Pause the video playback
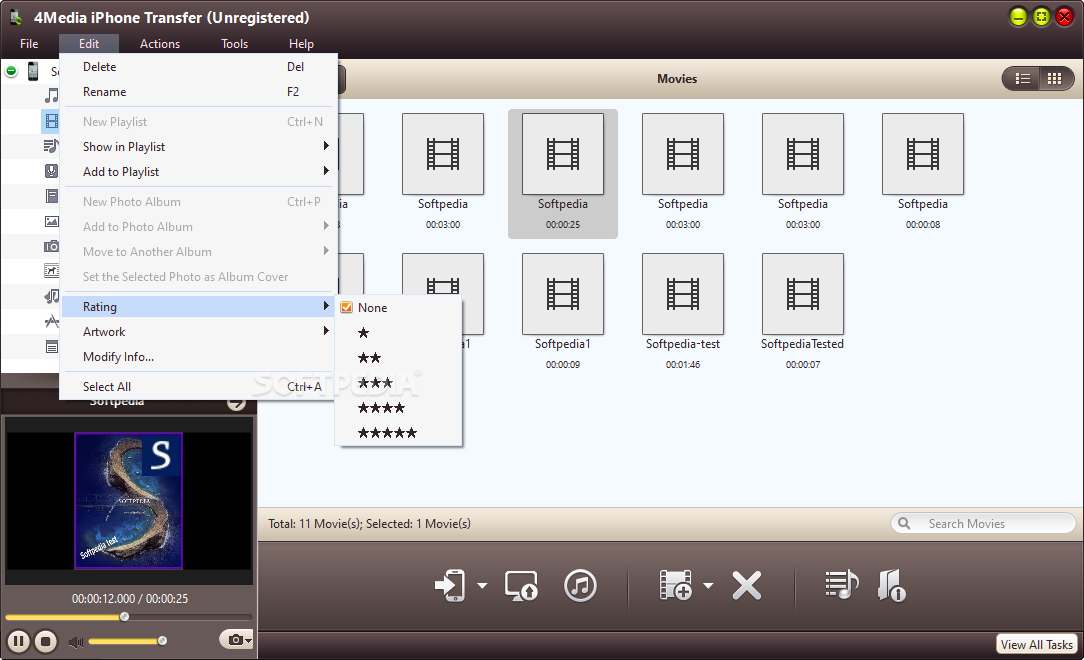1084x660 pixels. (x=19, y=641)
